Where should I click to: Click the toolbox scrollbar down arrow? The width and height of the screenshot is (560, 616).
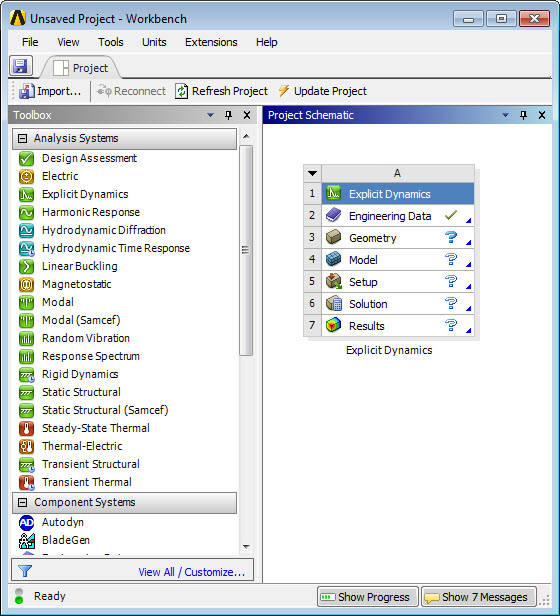click(x=246, y=546)
